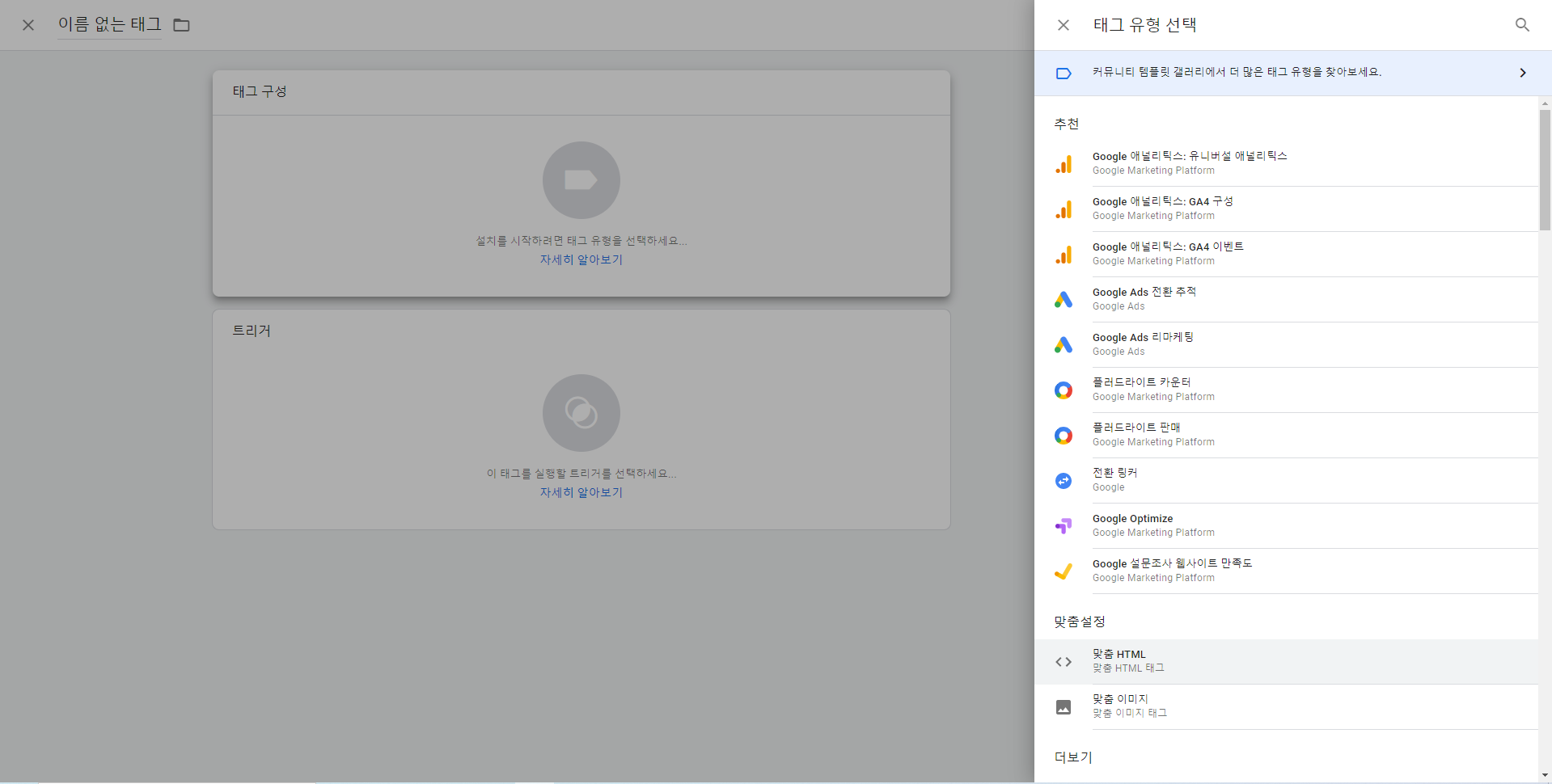Click the community template gallery tag icon

pos(1064,73)
